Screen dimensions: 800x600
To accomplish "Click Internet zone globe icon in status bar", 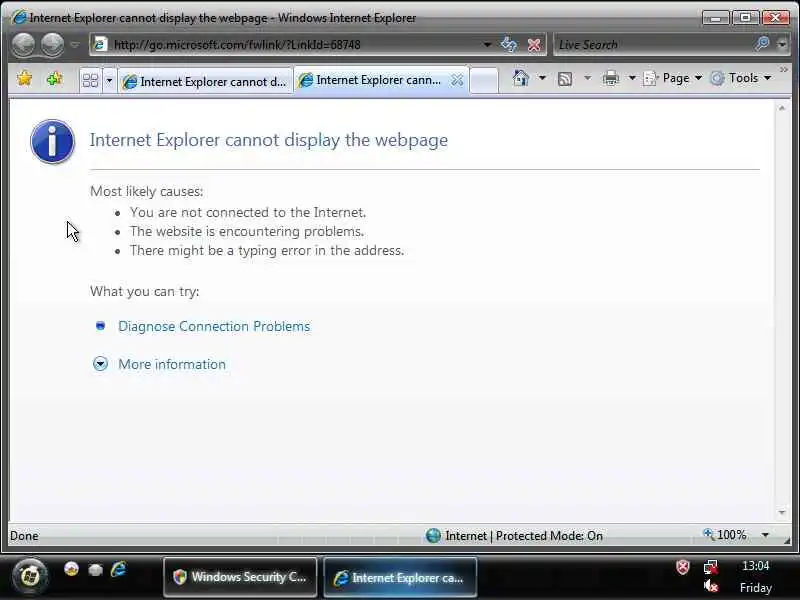I will [x=433, y=535].
